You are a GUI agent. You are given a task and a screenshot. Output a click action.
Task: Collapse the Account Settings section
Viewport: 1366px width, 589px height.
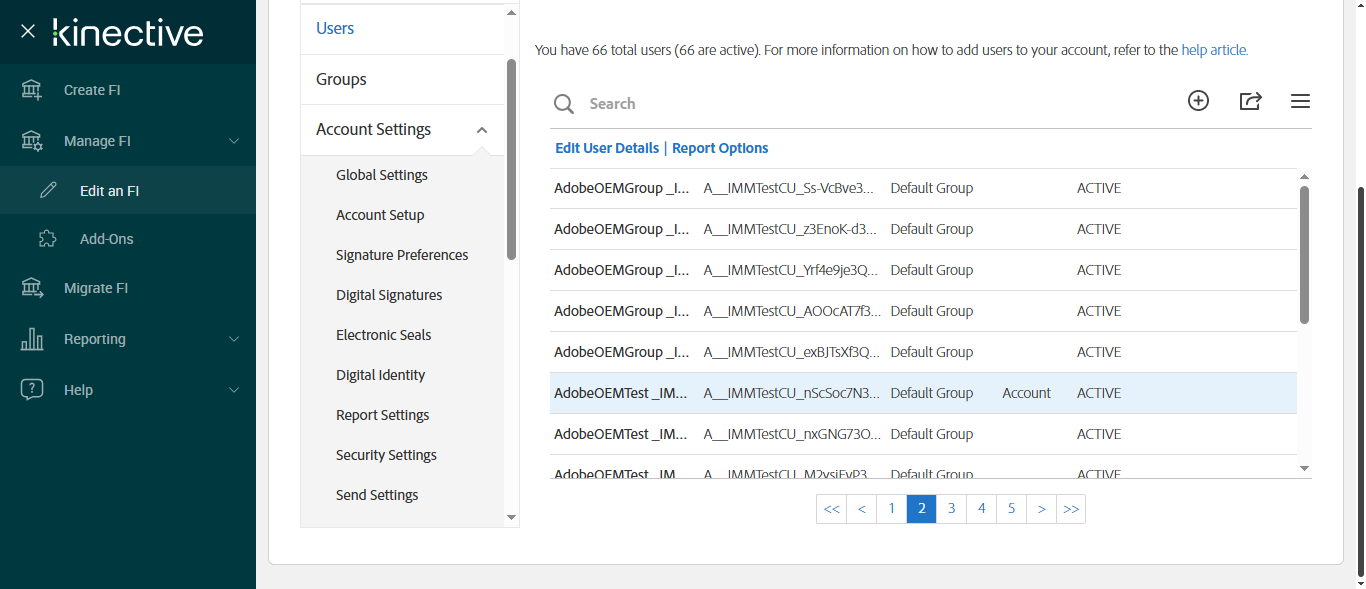482,130
